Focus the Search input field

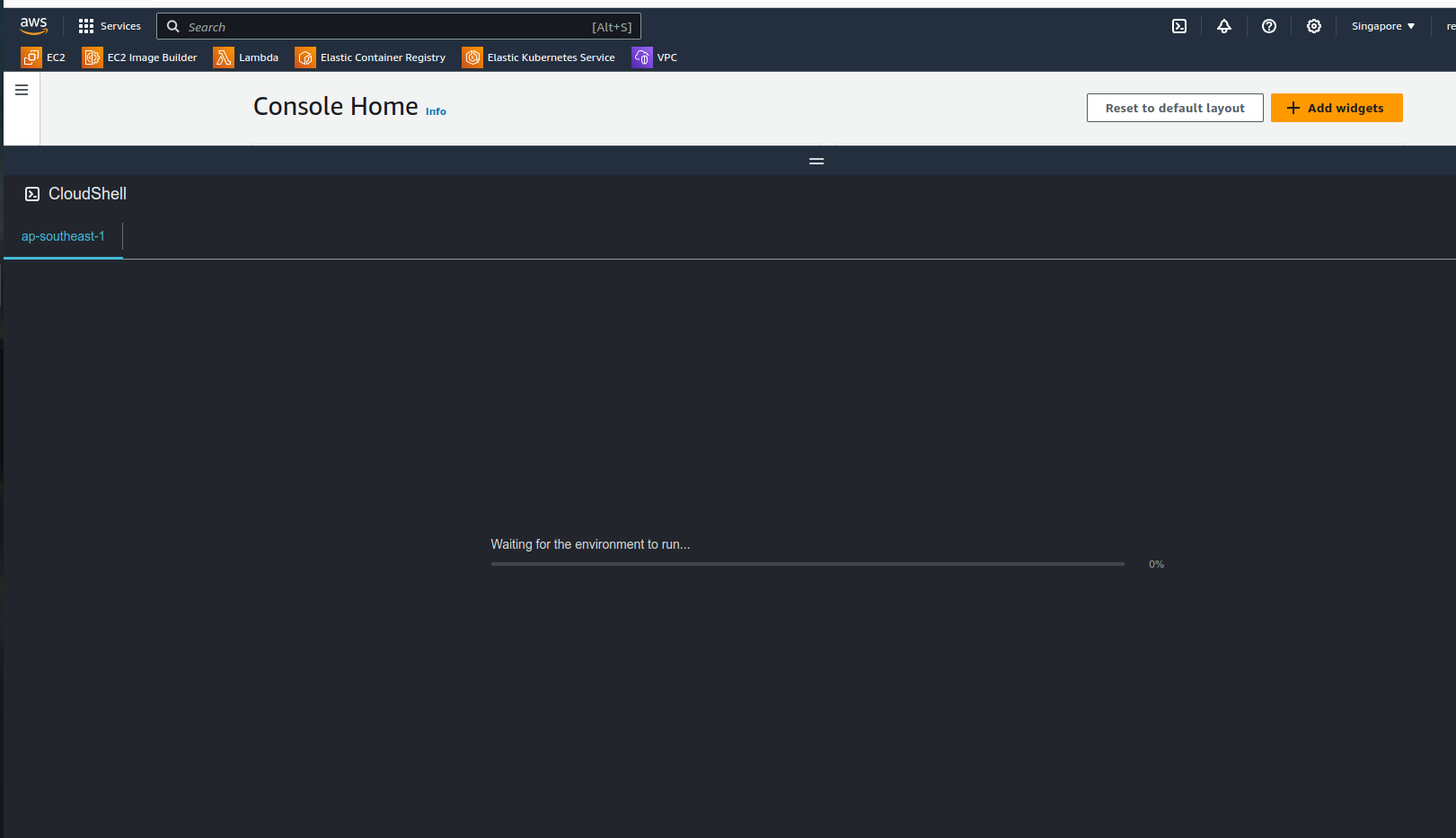(399, 27)
